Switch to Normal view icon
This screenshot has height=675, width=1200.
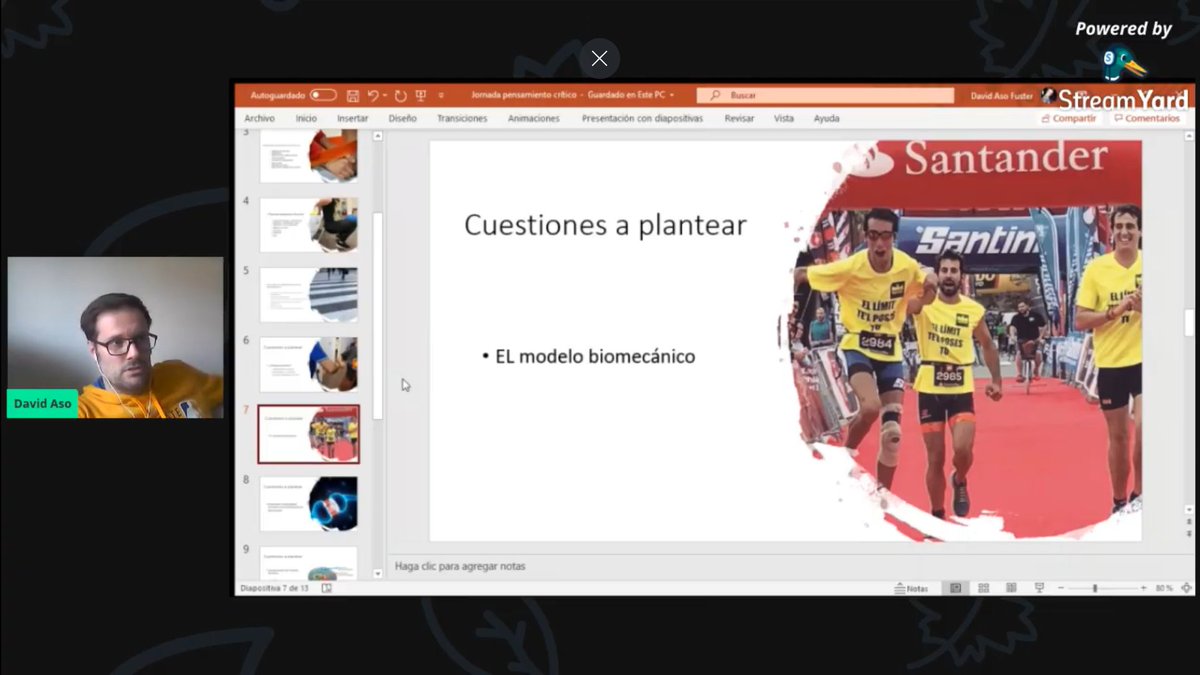(x=956, y=588)
